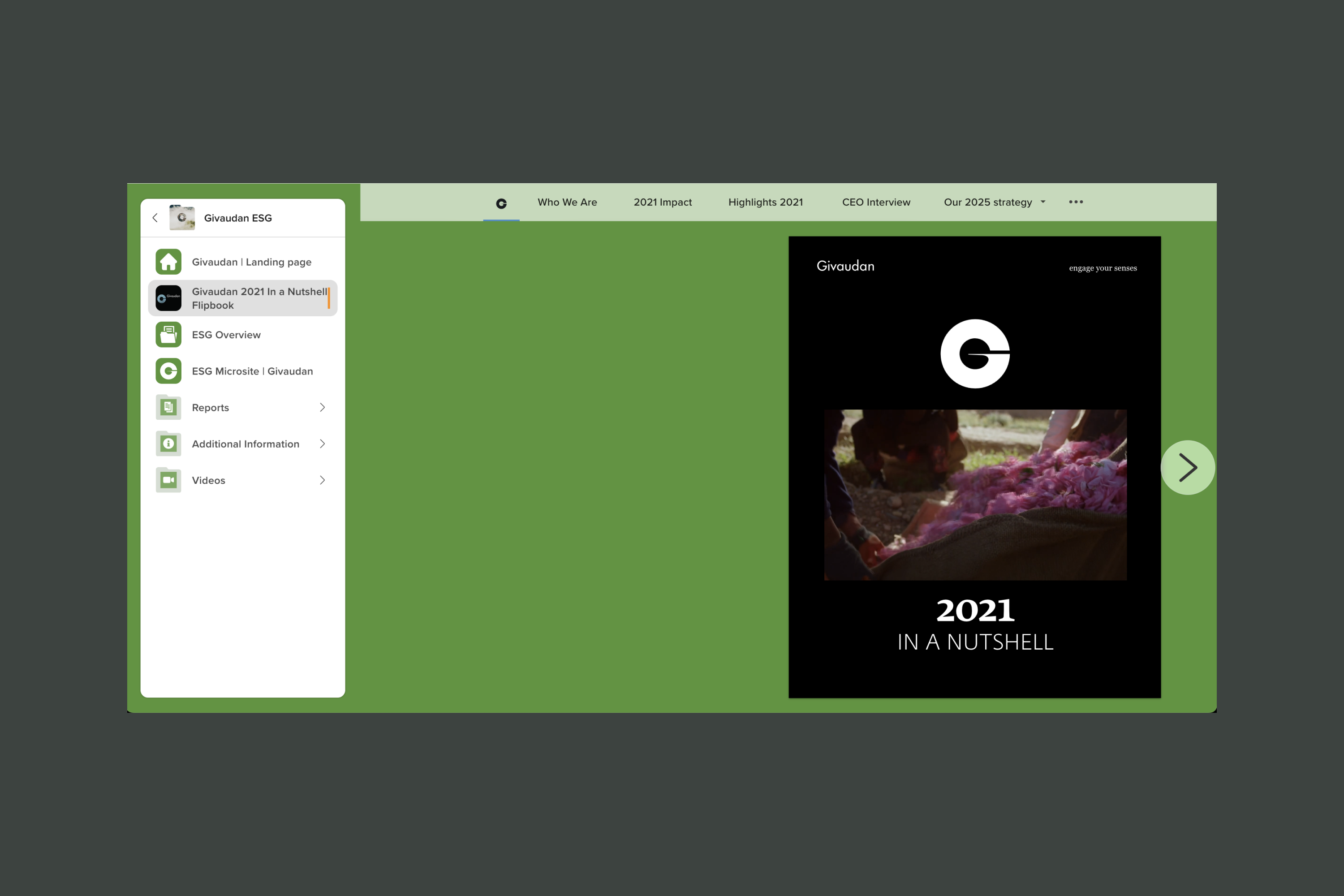
Task: Expand the Additional Information chevron
Action: [x=322, y=444]
